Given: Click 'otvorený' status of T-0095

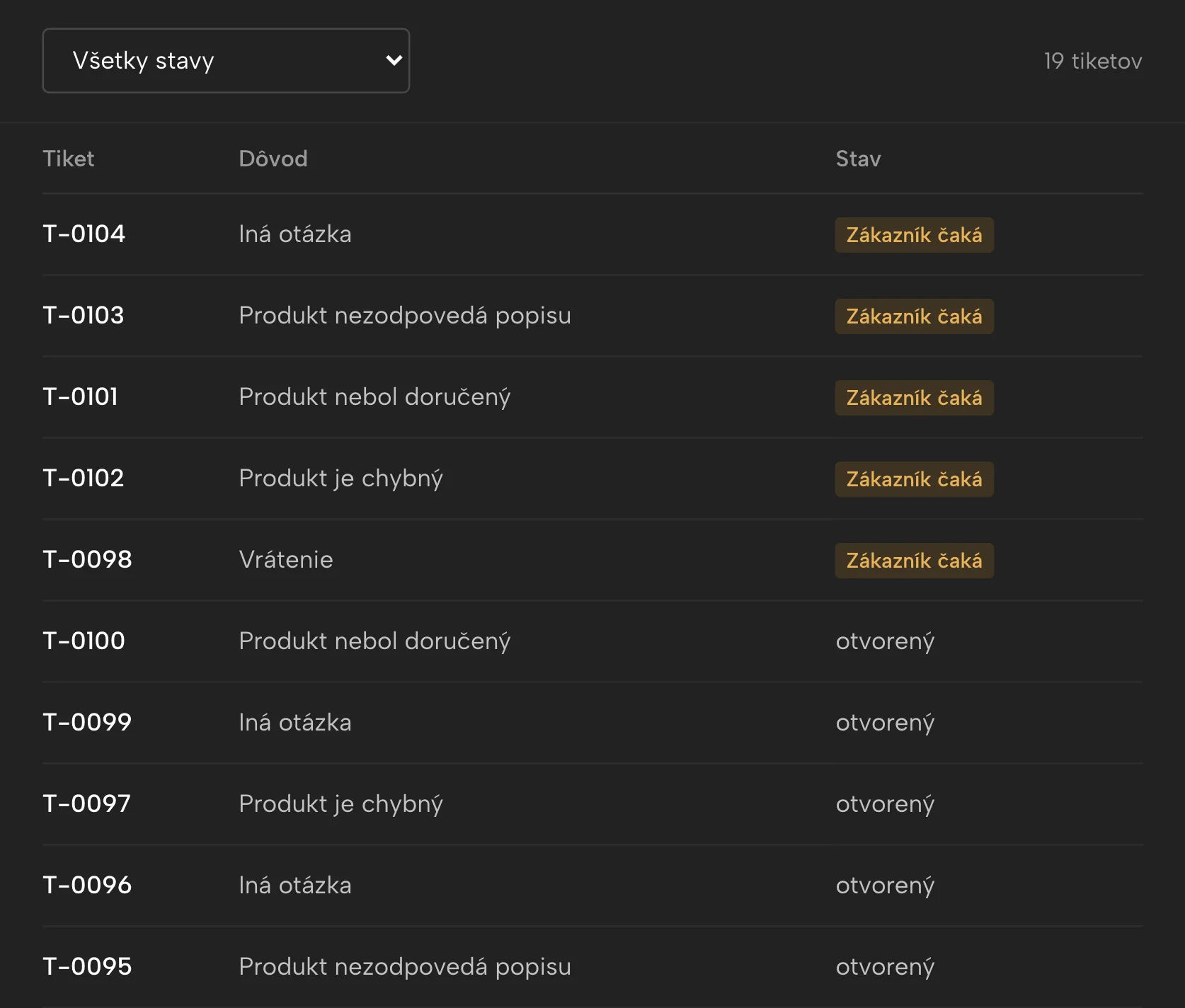Looking at the screenshot, I should 886,967.
